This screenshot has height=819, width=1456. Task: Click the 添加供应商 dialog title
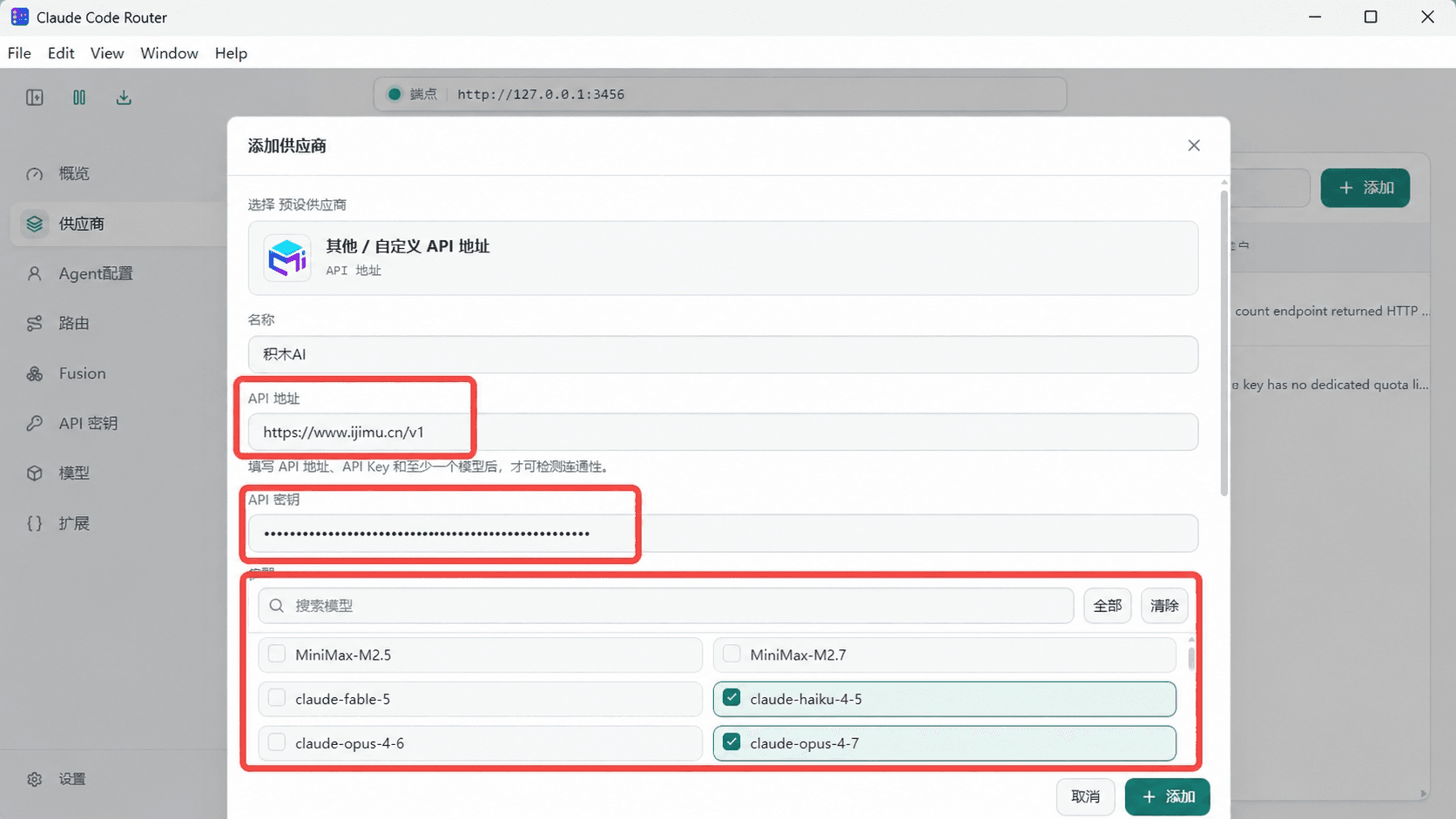pyautogui.click(x=287, y=146)
